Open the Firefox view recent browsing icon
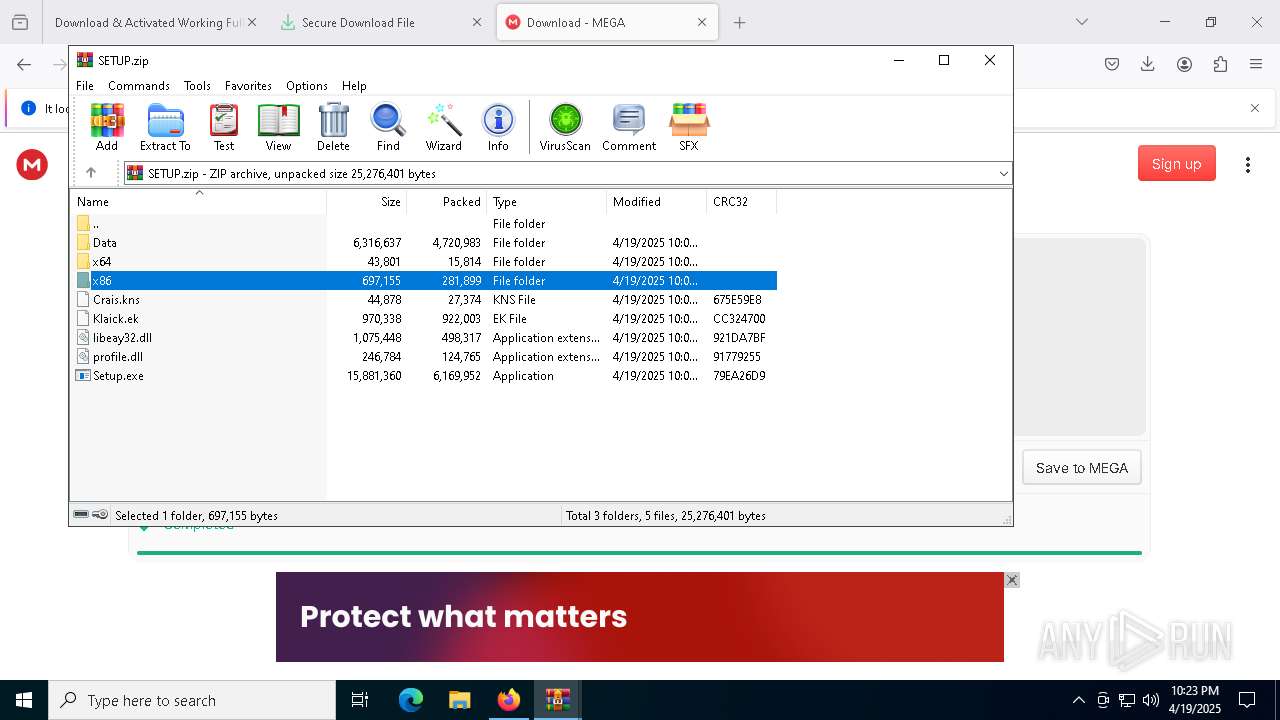Viewport: 1280px width, 720px height. [x=20, y=22]
